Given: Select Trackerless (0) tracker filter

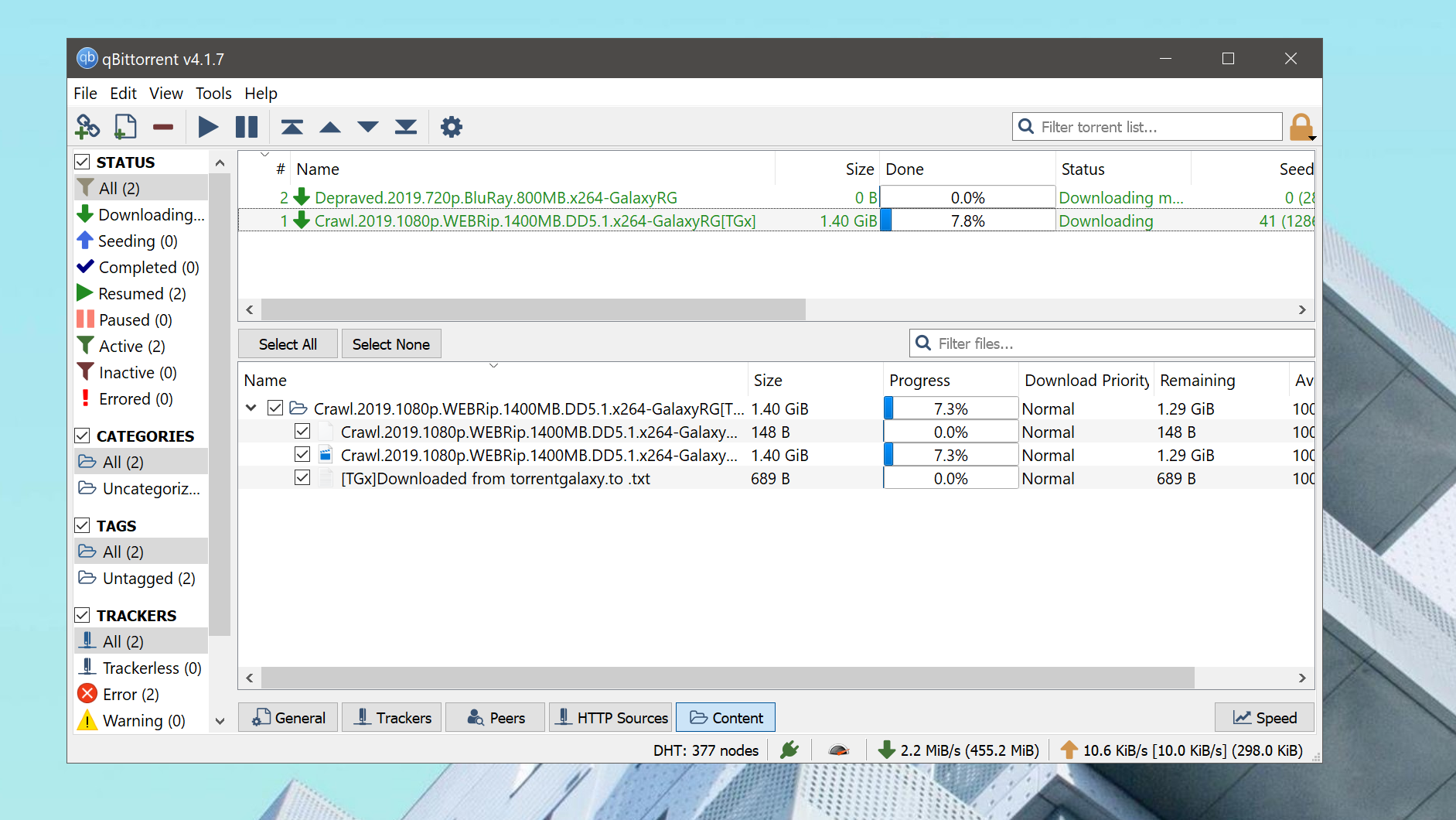Looking at the screenshot, I should pyautogui.click(x=141, y=668).
